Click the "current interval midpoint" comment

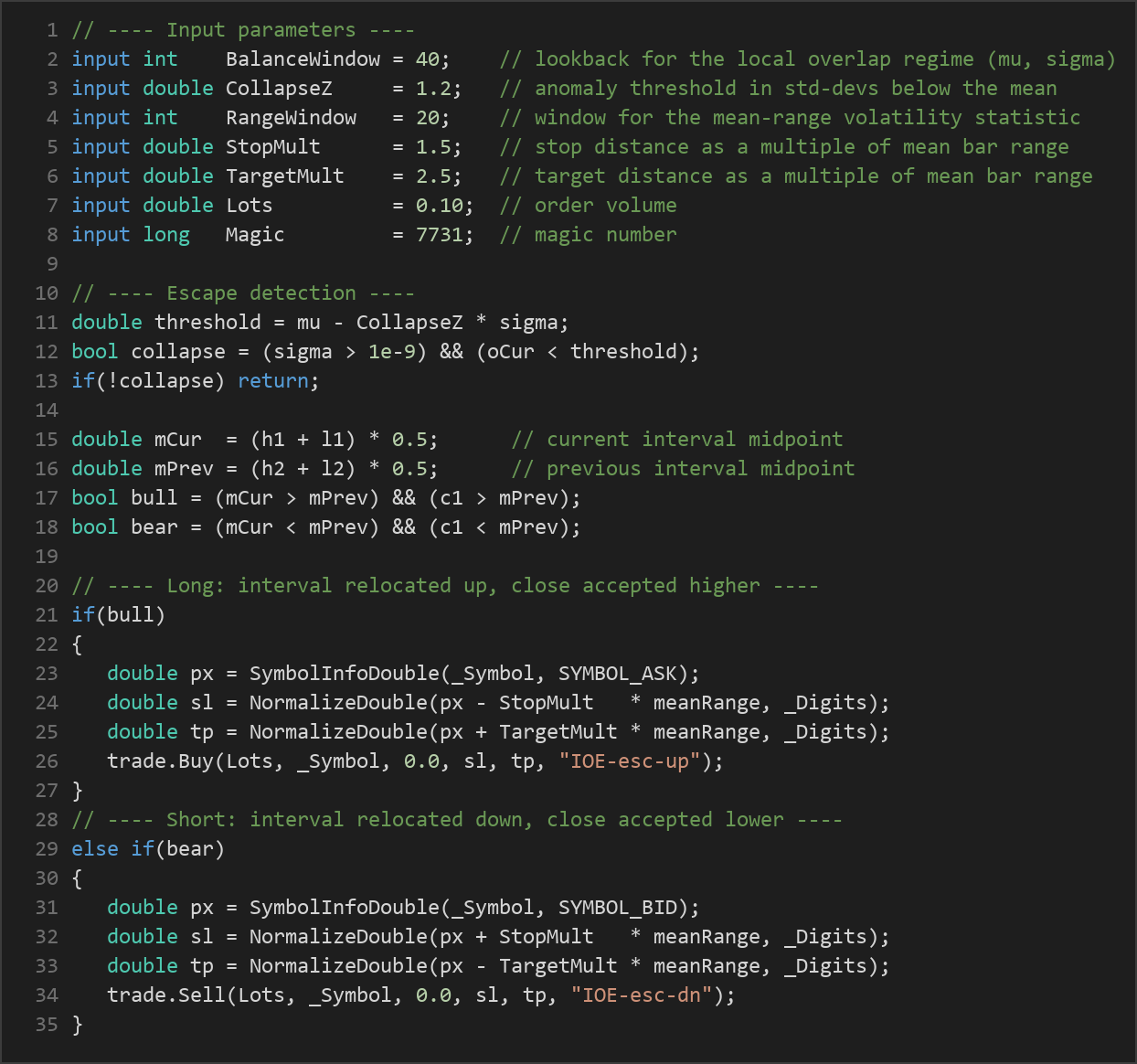(677, 440)
